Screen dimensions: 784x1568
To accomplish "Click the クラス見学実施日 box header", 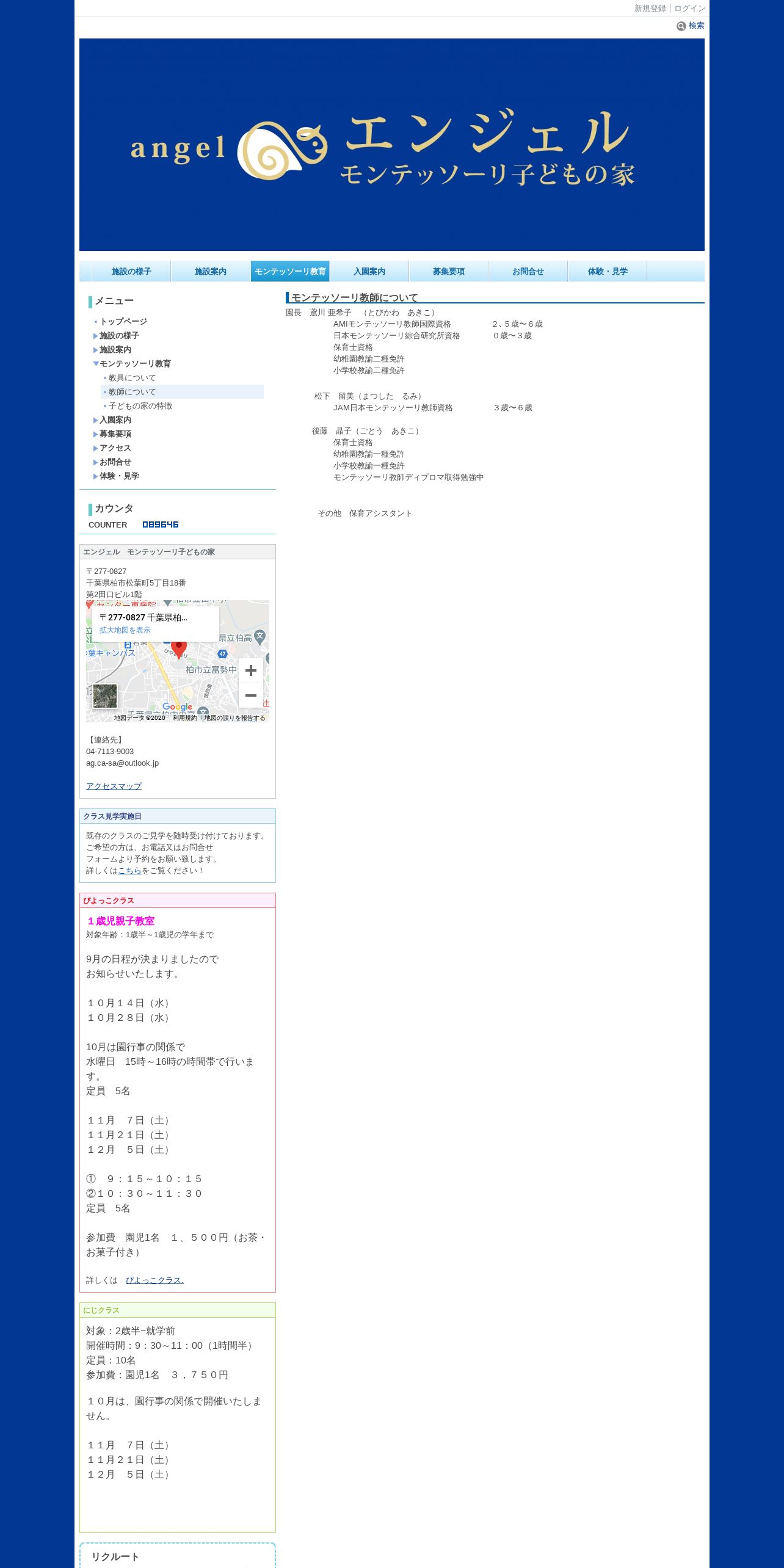I will coord(178,816).
